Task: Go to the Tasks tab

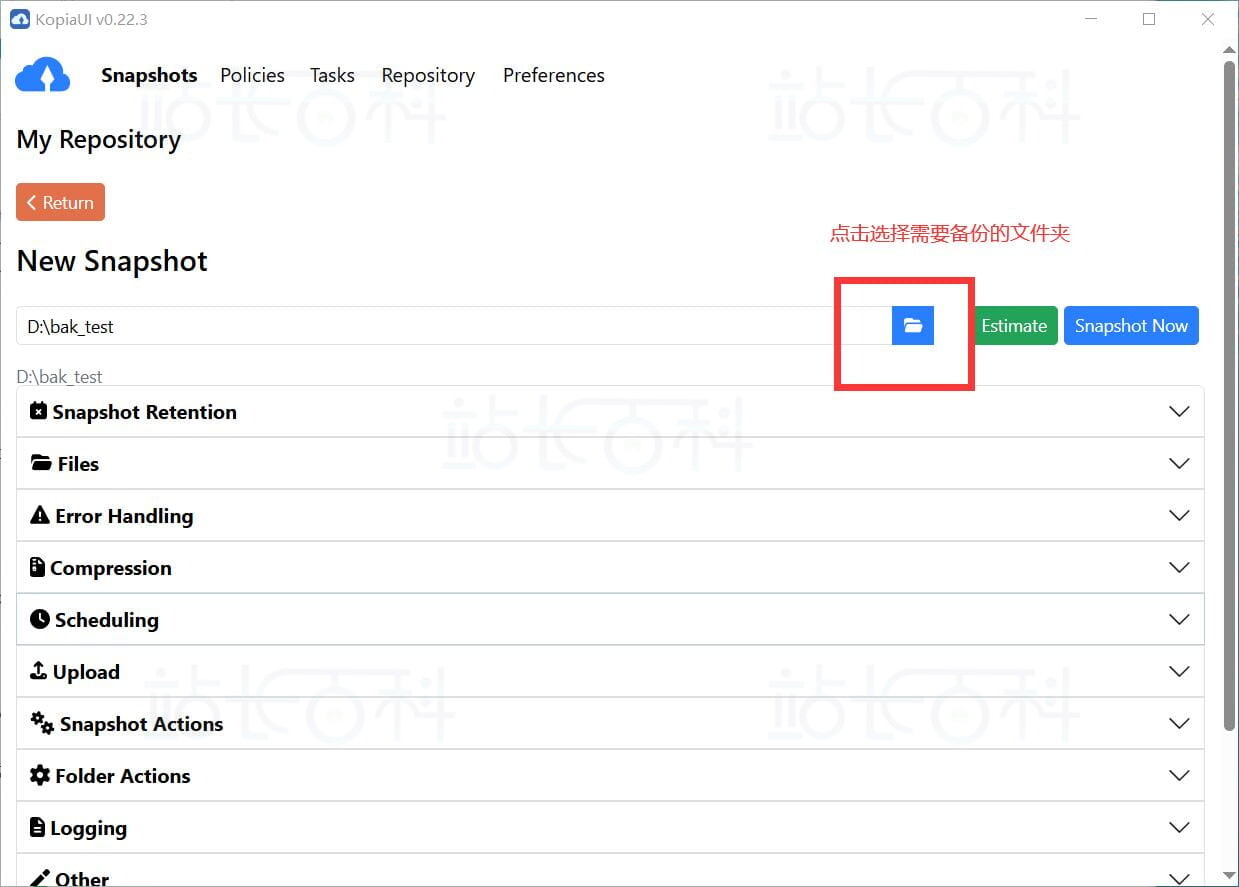Action: coord(332,75)
